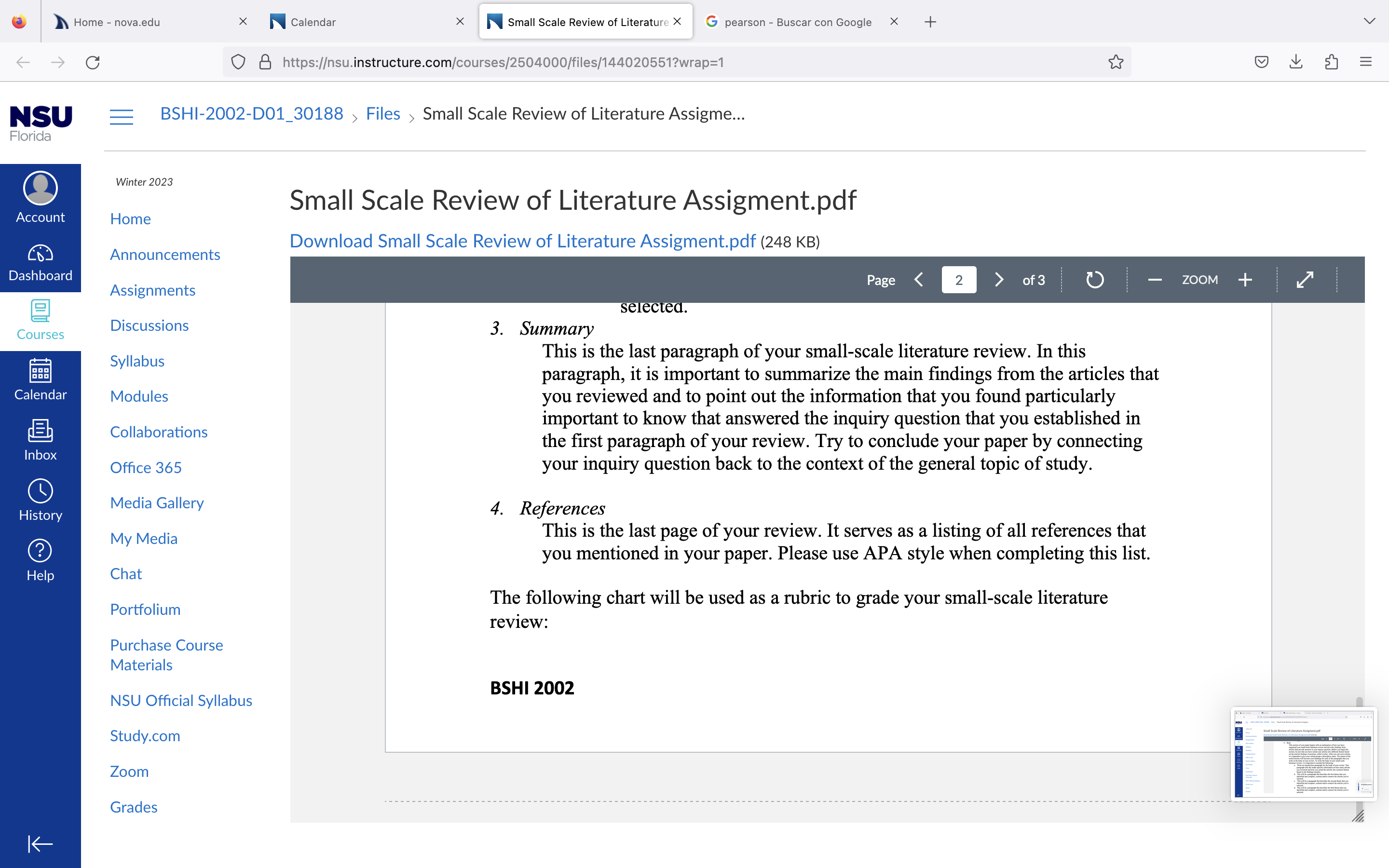This screenshot has width=1389, height=868.
Task: Click the Winter 2023 term label
Action: [x=144, y=182]
